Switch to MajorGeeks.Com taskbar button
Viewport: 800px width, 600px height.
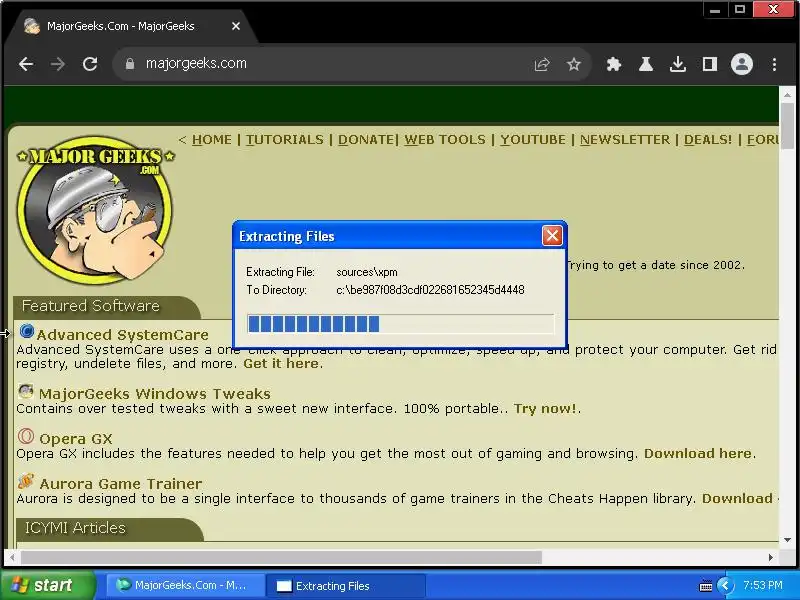(x=184, y=585)
